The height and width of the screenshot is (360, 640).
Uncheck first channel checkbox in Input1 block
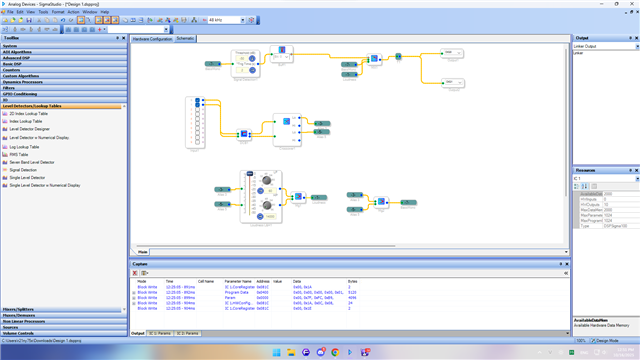[x=198, y=100]
